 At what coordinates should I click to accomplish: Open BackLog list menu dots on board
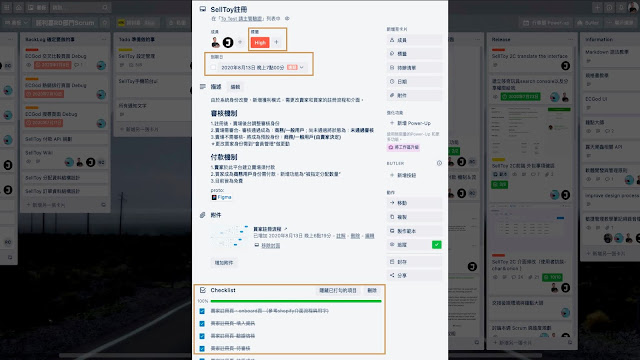pos(104,40)
